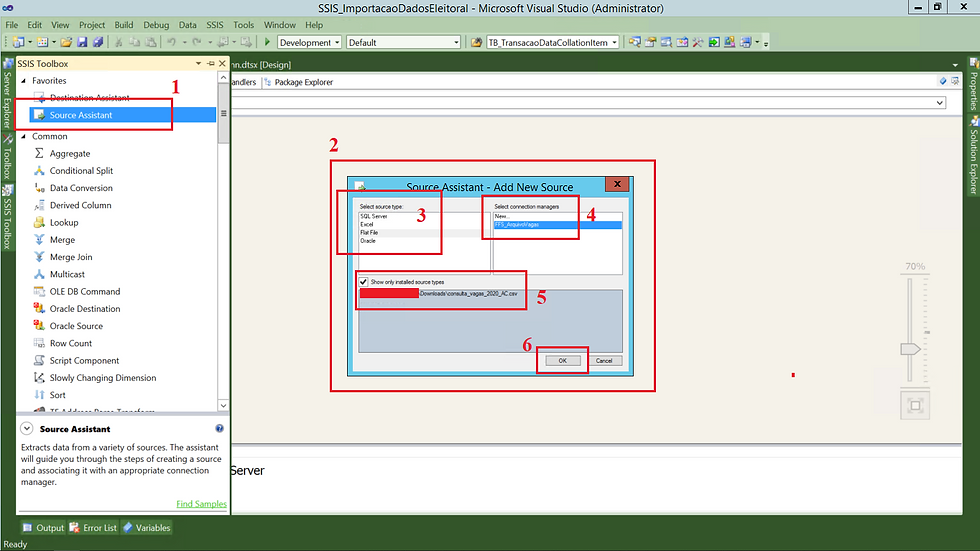Open the active documents list dropdown
Screen dimensions: 980x551
pyautogui.click(x=954, y=65)
